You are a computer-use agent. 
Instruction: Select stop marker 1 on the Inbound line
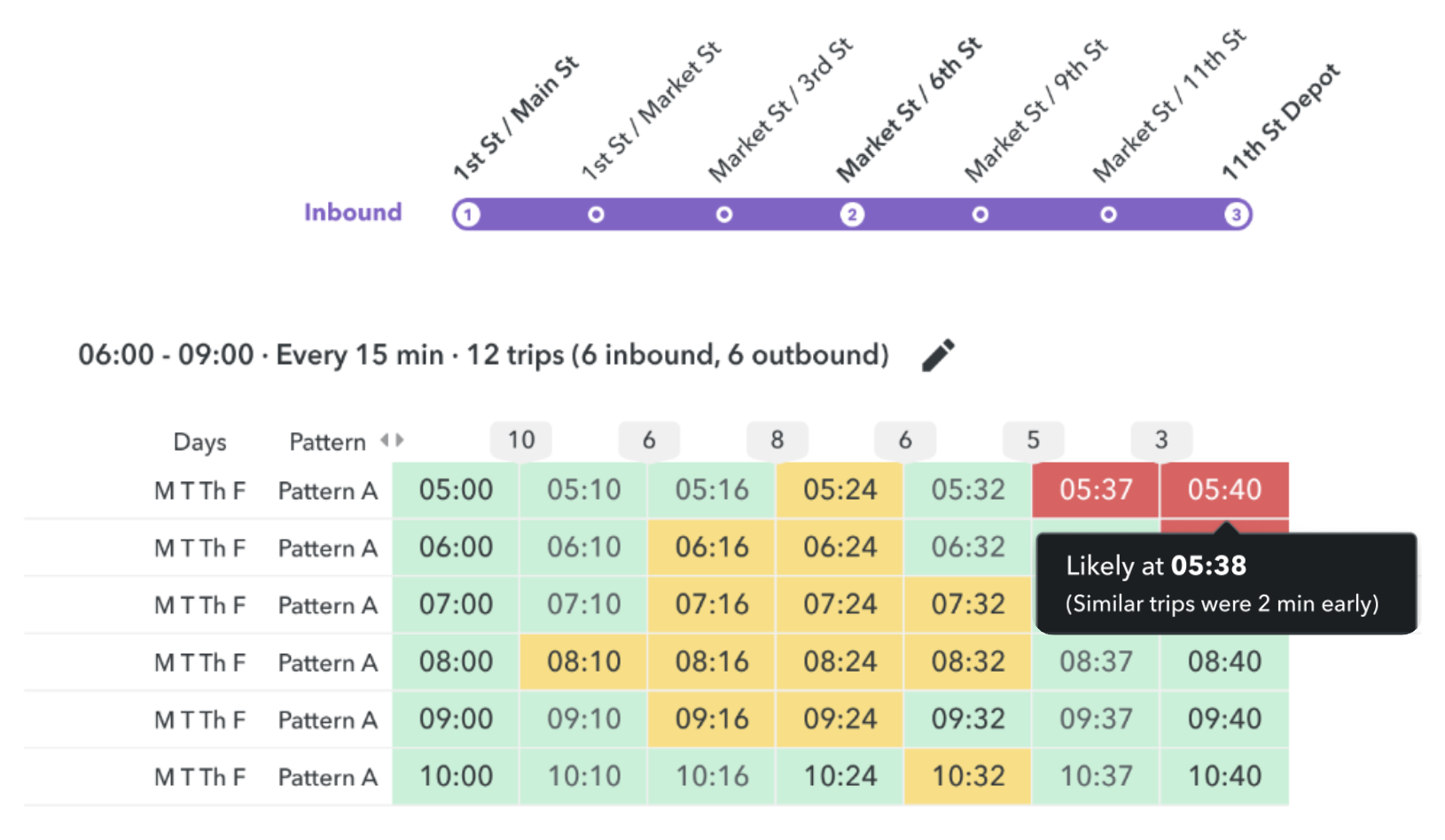point(468,214)
